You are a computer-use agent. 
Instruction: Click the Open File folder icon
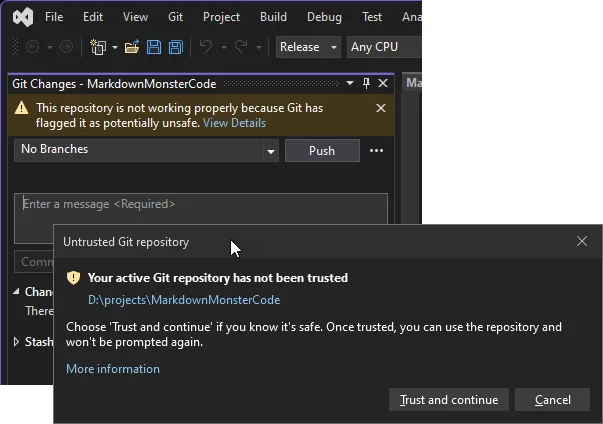(x=132, y=47)
